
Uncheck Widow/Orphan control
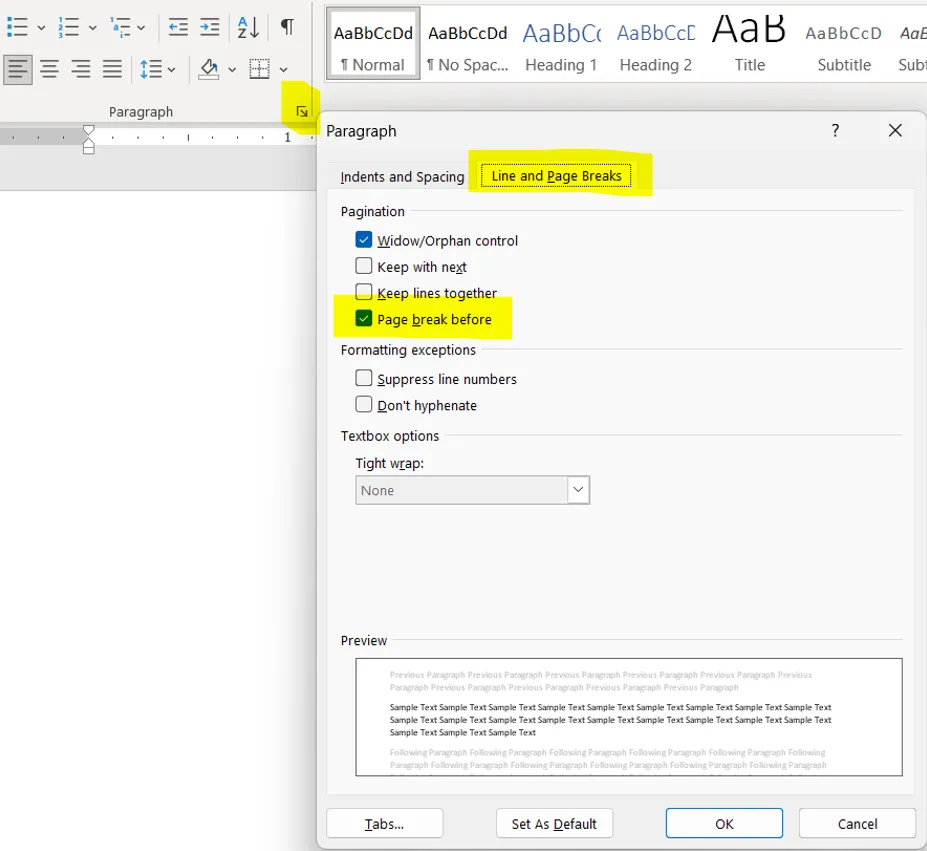point(366,240)
